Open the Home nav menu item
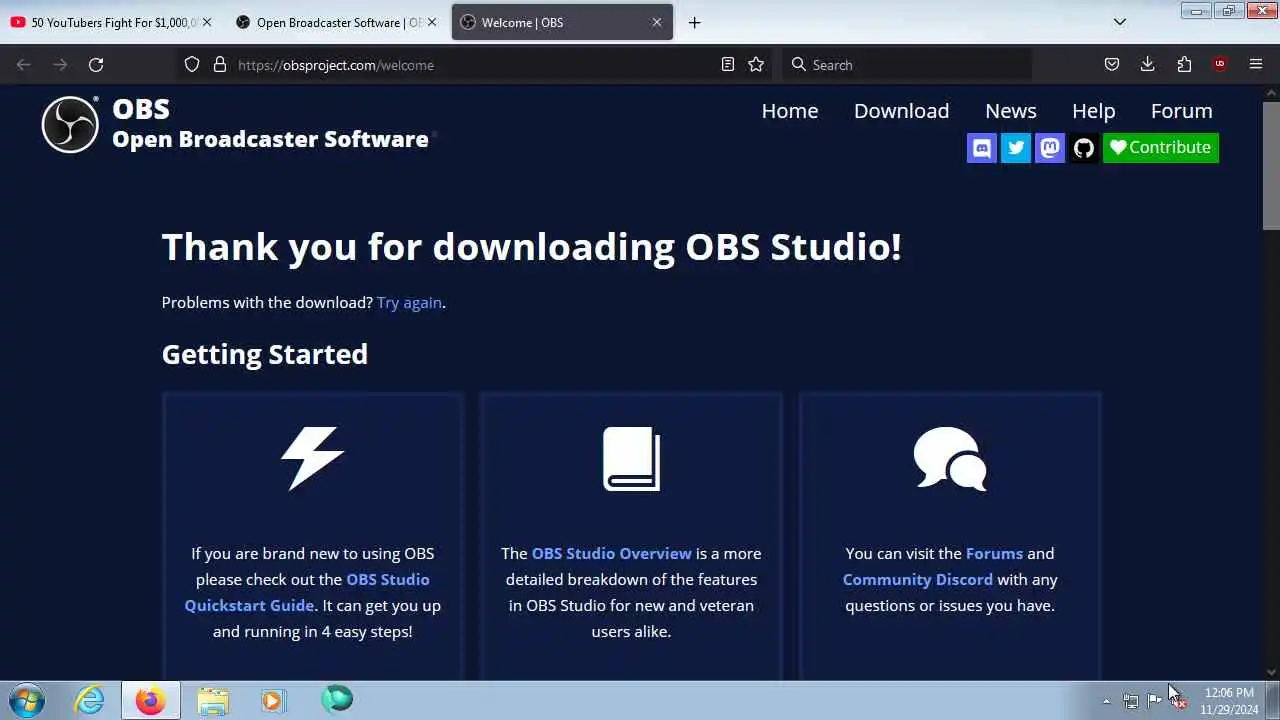The height and width of the screenshot is (720, 1280). point(790,111)
